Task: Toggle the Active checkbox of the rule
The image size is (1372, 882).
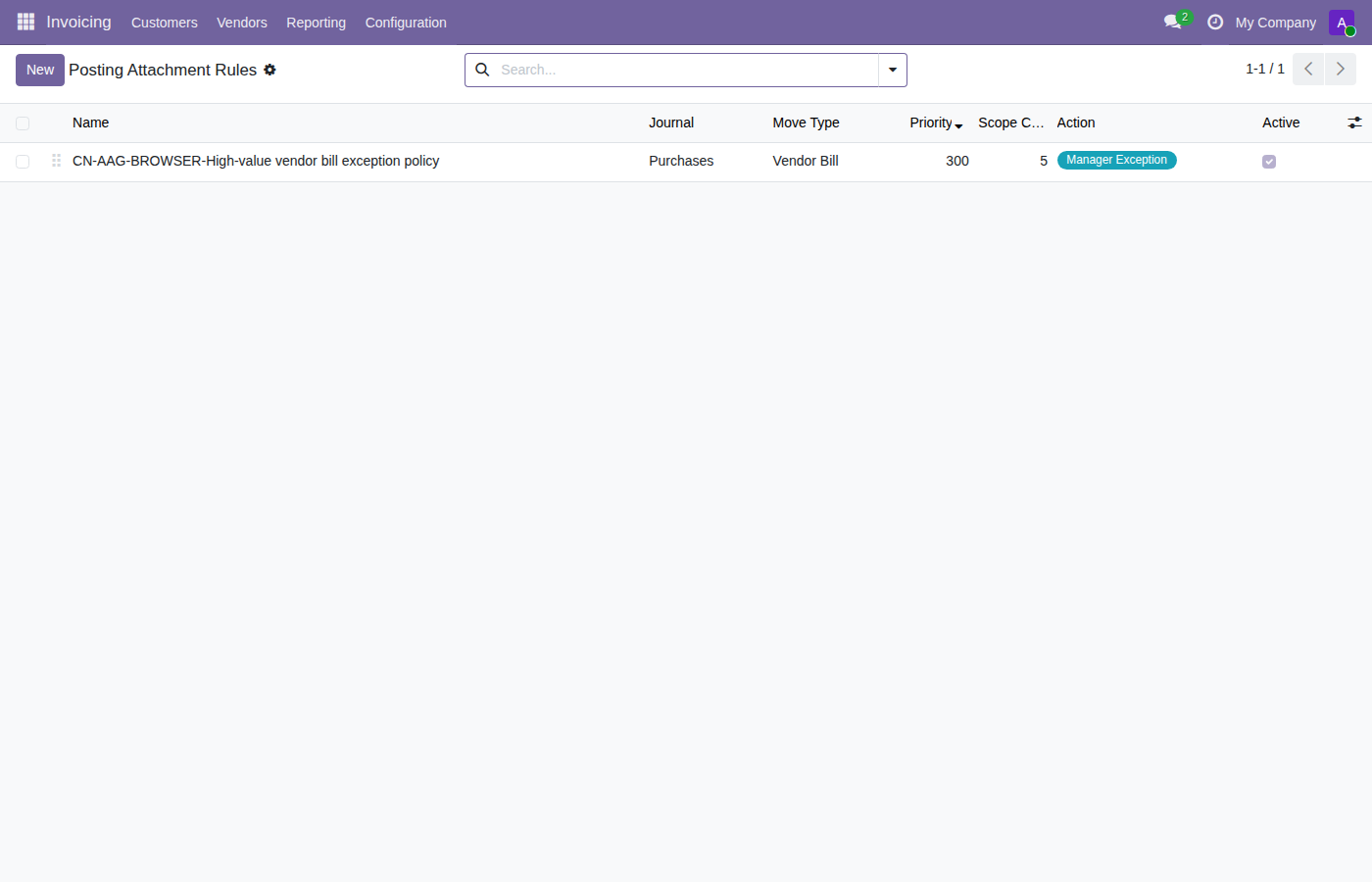Action: [x=1269, y=162]
